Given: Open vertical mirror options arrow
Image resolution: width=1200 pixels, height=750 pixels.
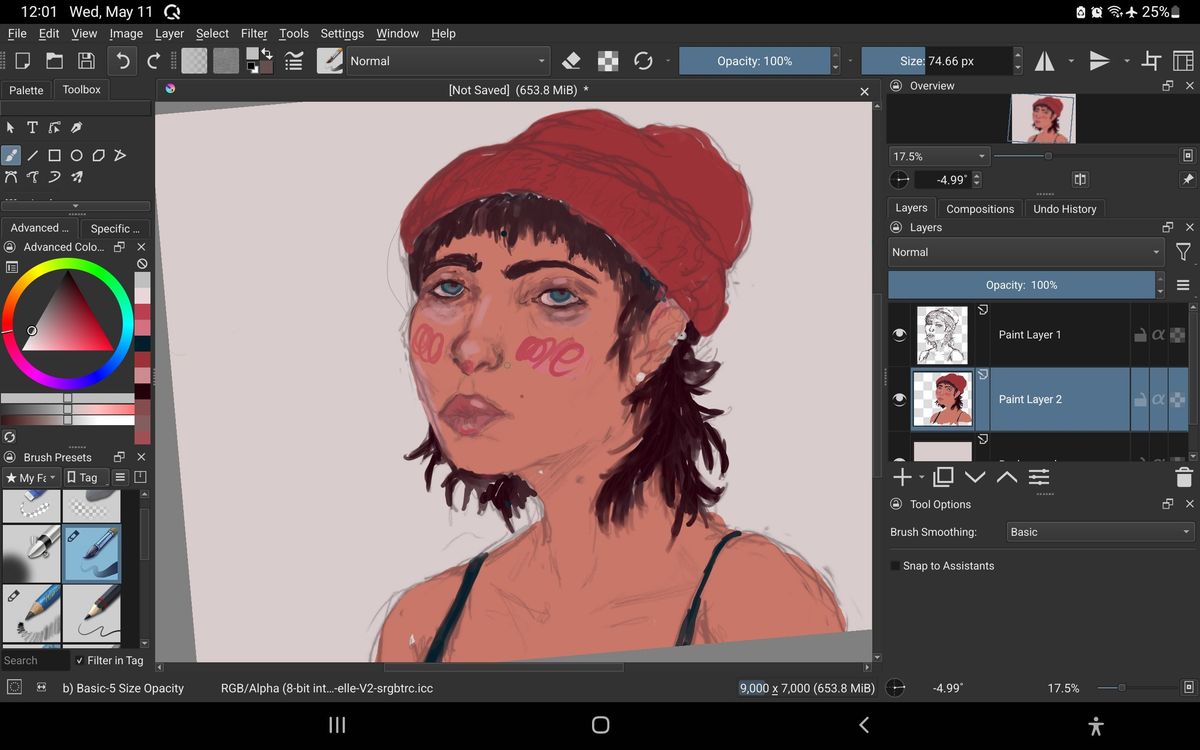Looking at the screenshot, I should point(1126,61).
